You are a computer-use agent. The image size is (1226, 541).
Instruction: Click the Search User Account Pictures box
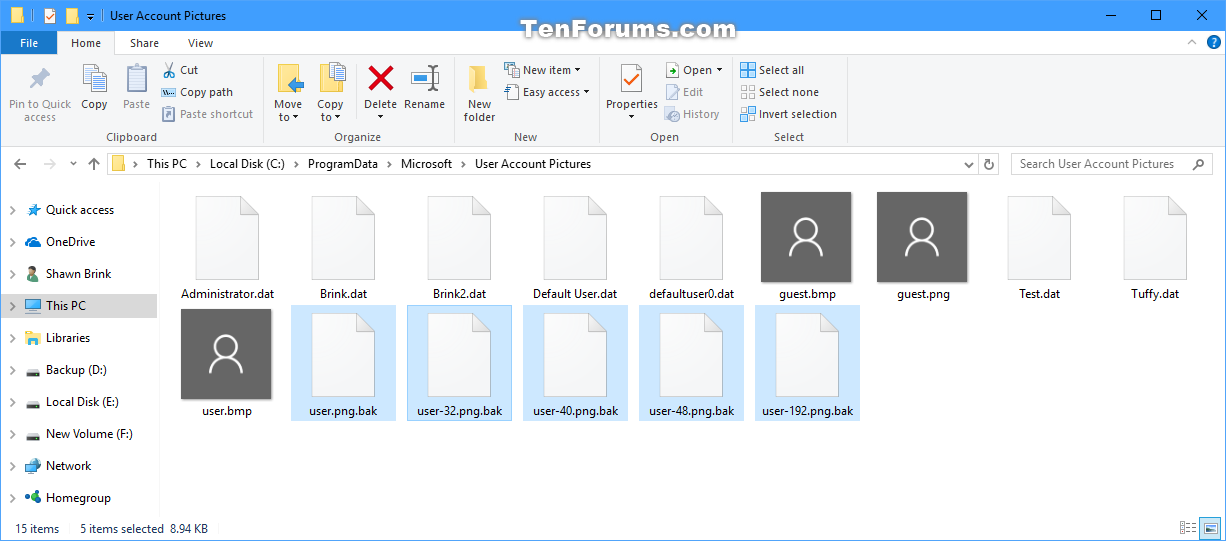point(1111,164)
